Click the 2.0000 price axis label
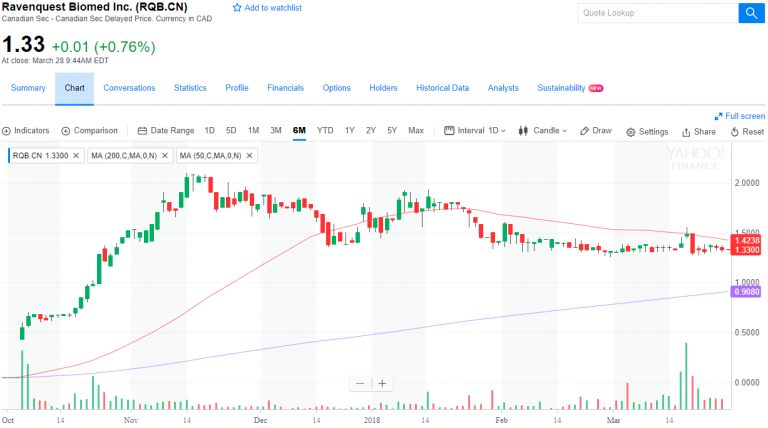768x428 pixels. pyautogui.click(x=746, y=183)
